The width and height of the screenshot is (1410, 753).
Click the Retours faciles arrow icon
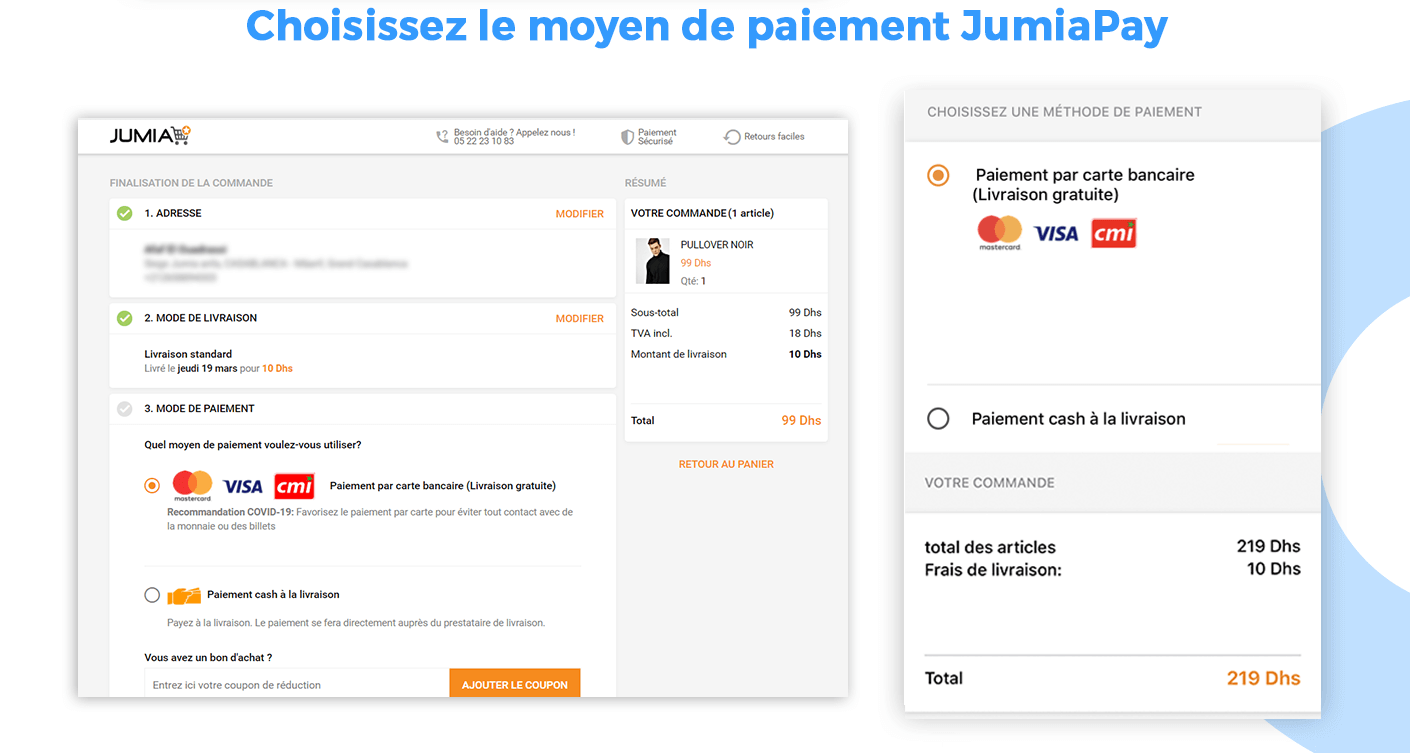point(731,136)
